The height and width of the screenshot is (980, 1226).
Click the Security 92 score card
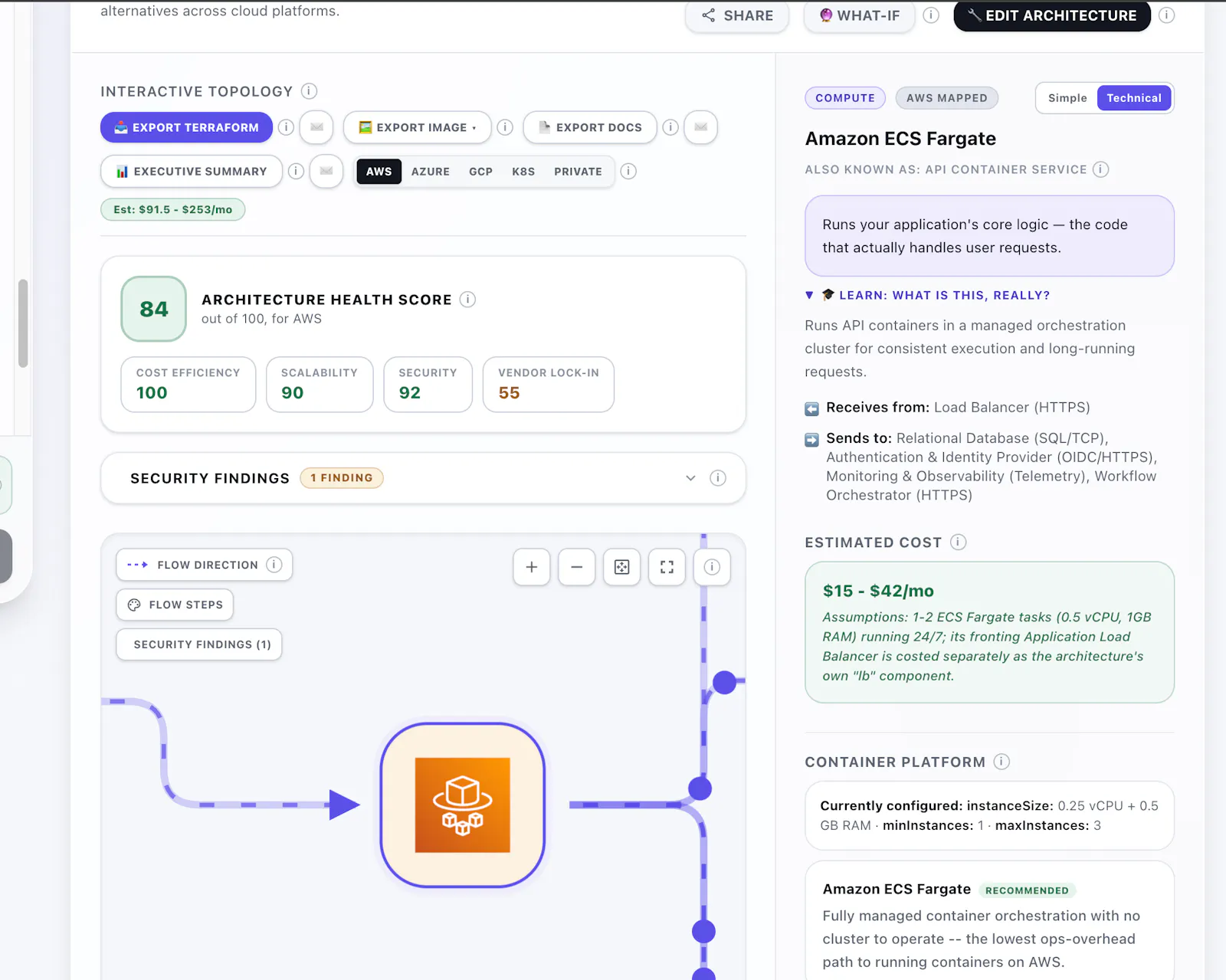[x=428, y=385]
